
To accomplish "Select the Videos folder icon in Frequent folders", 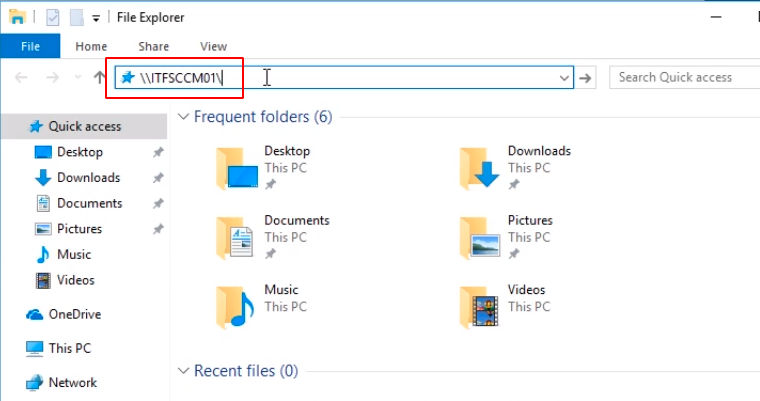I will [x=479, y=307].
